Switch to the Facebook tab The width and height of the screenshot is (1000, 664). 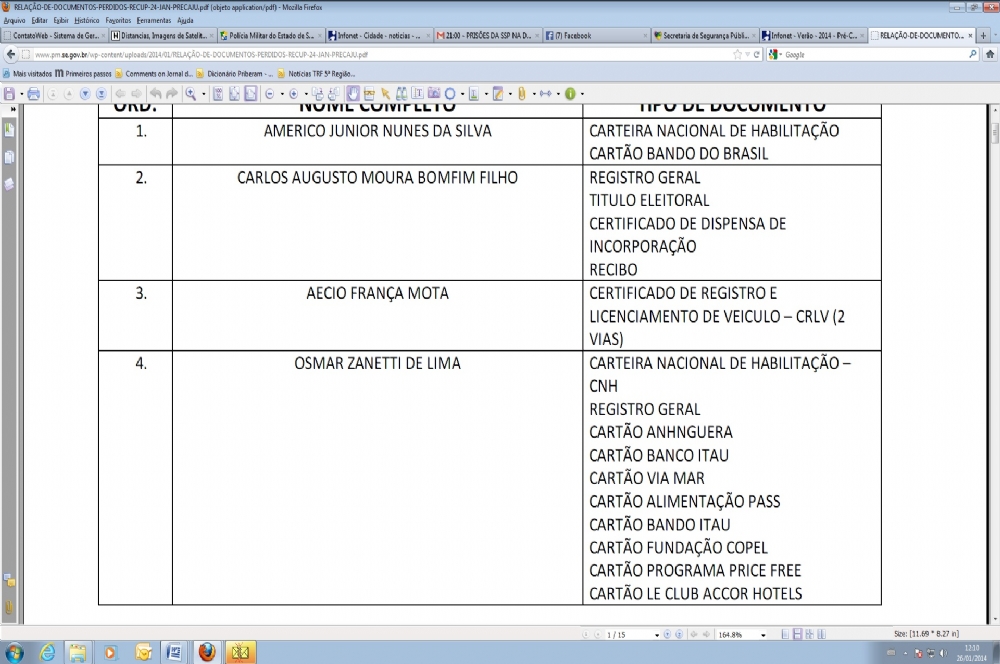pos(574,35)
